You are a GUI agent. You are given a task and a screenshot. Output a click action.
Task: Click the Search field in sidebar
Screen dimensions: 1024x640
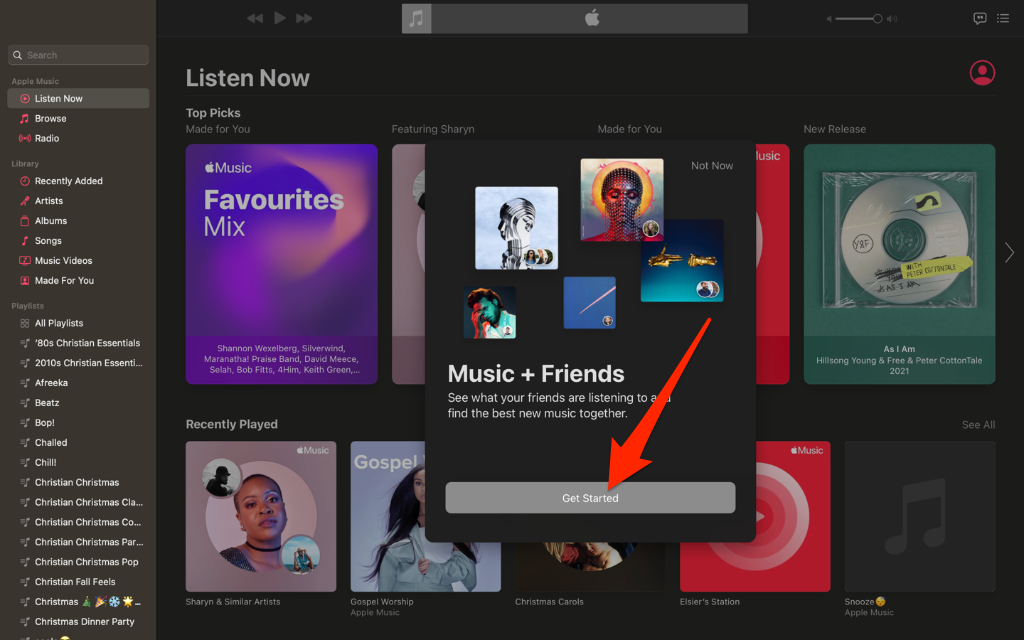[78, 55]
